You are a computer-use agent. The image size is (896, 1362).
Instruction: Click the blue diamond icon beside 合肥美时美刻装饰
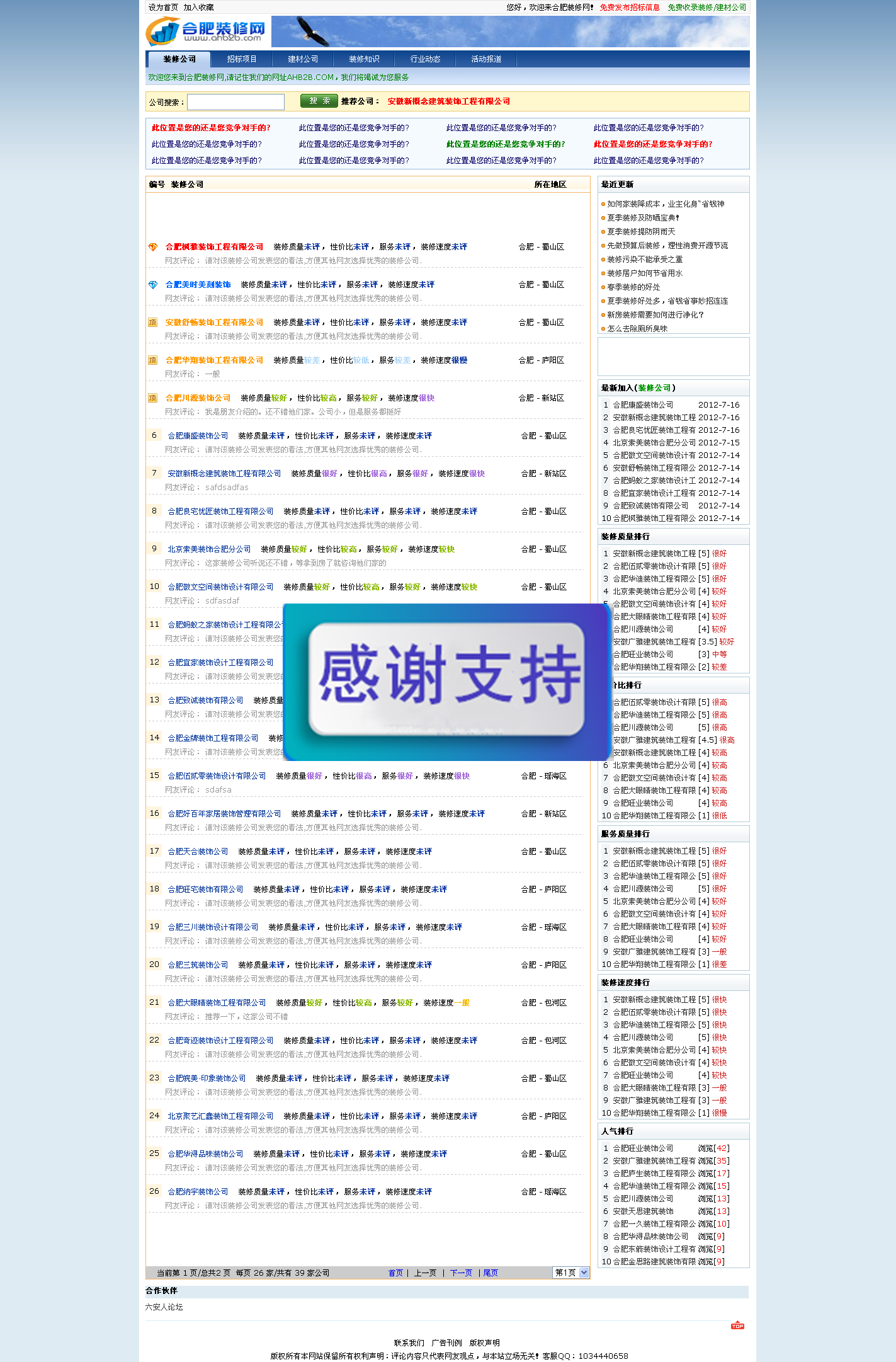152,285
